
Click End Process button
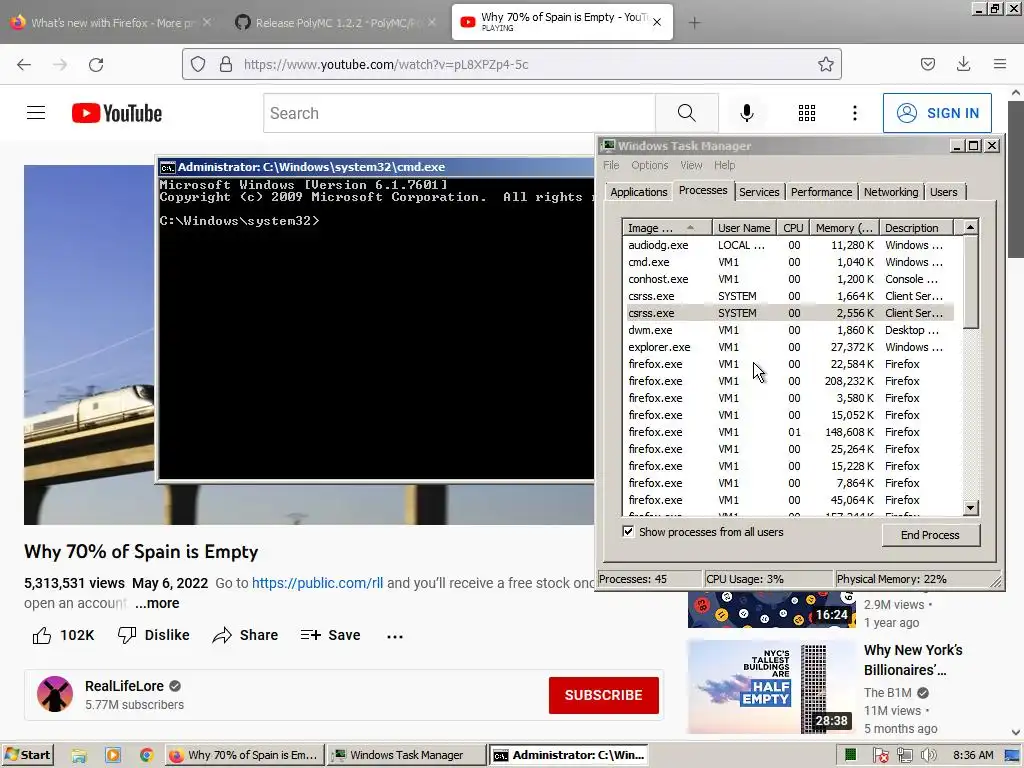point(931,535)
